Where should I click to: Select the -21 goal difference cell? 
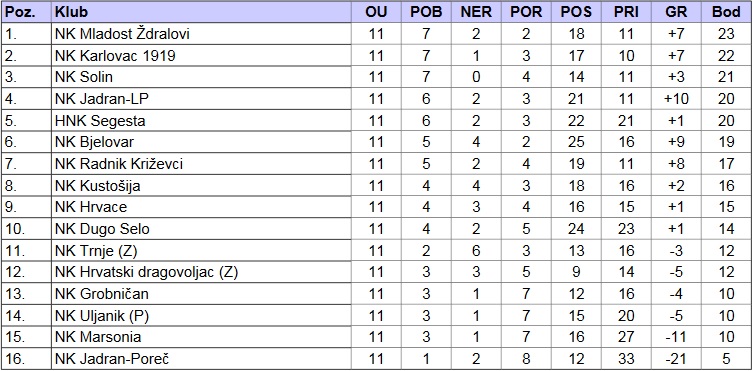point(676,359)
